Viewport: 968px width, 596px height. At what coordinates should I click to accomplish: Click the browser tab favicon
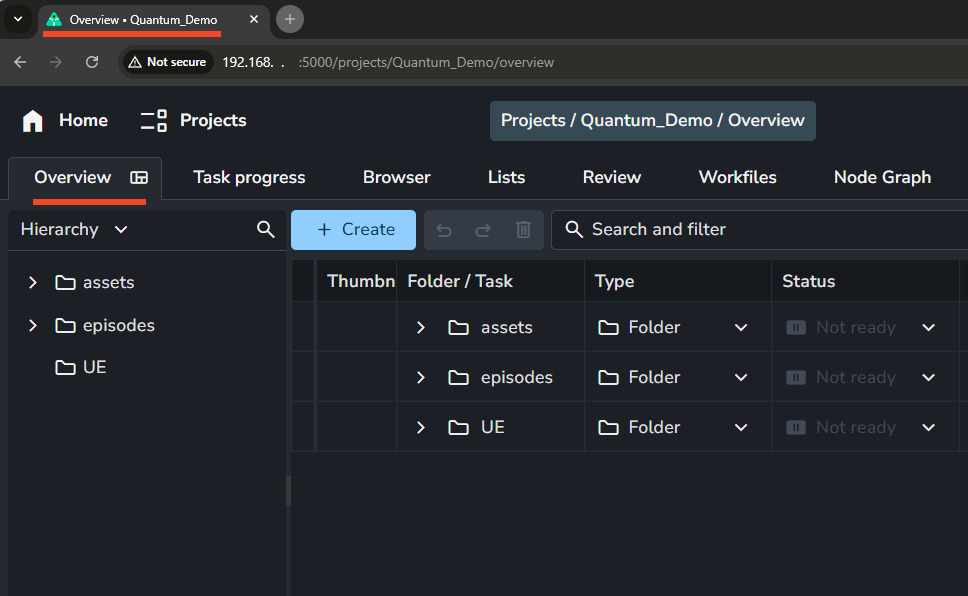[54, 19]
